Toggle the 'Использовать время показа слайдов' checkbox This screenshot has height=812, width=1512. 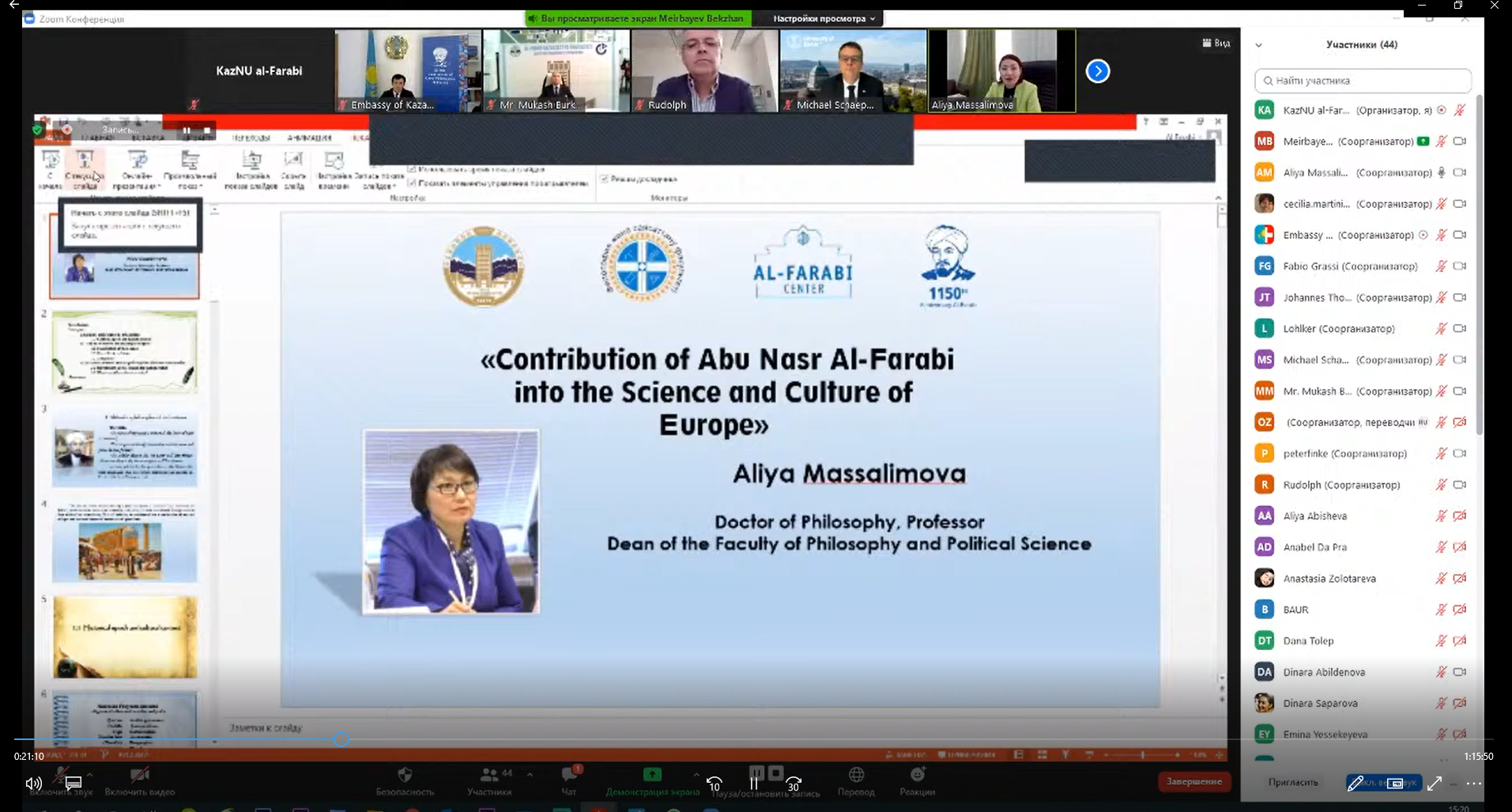(412, 168)
